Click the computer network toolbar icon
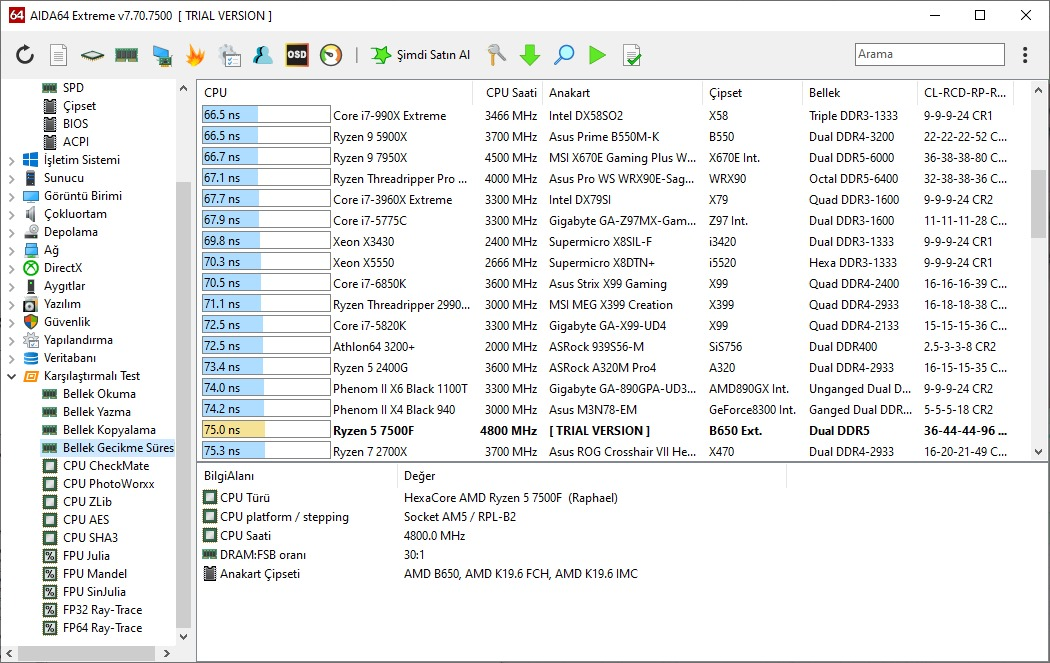 click(x=161, y=55)
